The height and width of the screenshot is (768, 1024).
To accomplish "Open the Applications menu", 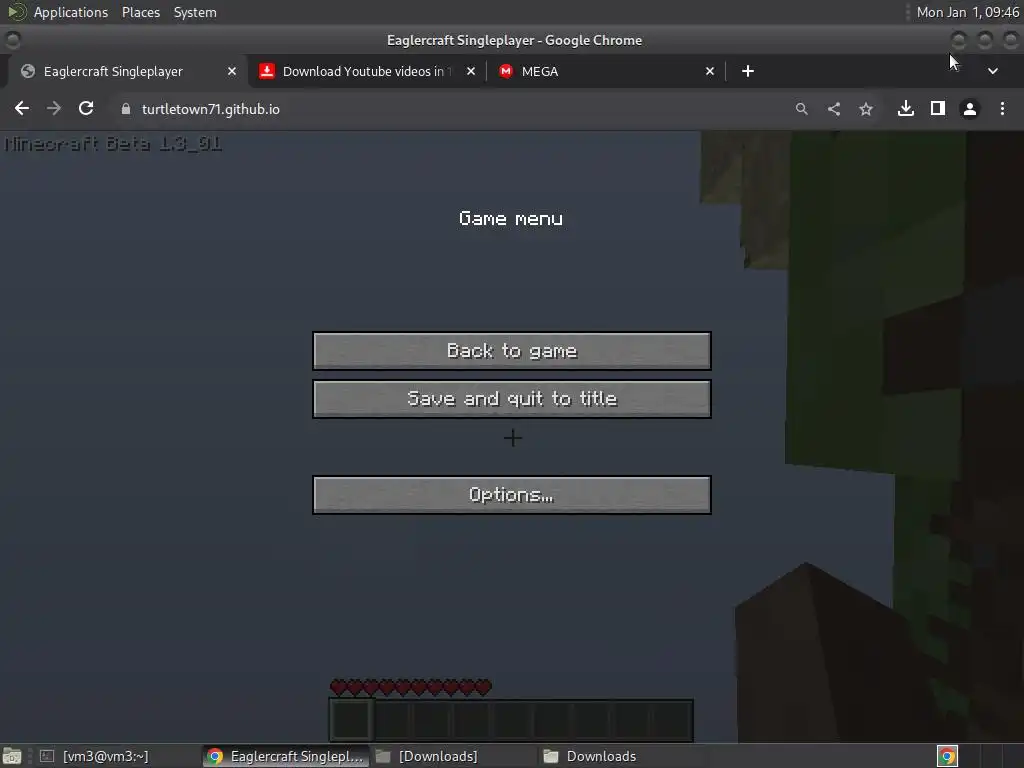I will pos(71,12).
